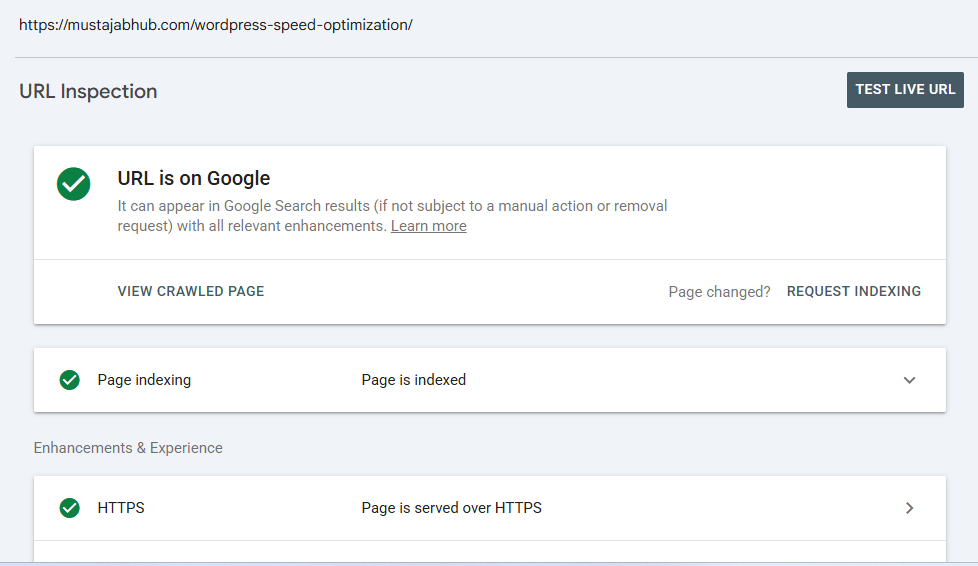The width and height of the screenshot is (978, 566).
Task: Click the 'Page changed?' label
Action: [719, 292]
